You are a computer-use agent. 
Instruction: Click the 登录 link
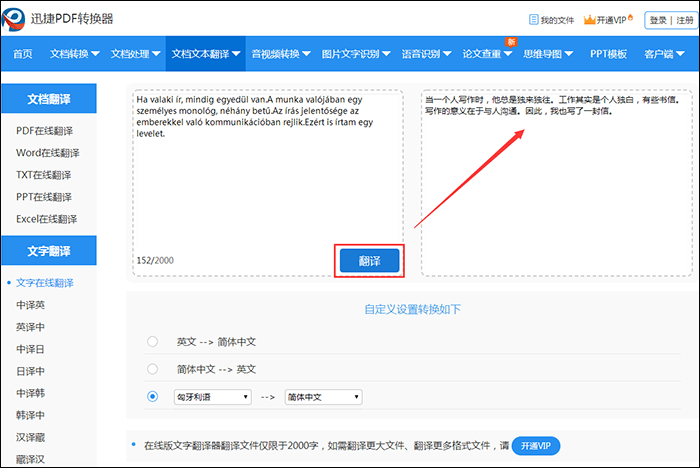coord(658,20)
